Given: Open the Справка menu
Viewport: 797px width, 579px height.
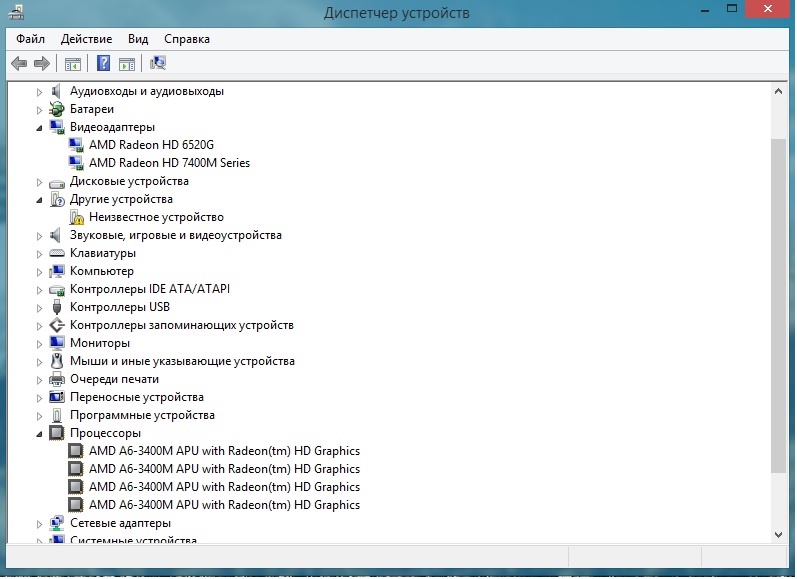Looking at the screenshot, I should pyautogui.click(x=187, y=39).
